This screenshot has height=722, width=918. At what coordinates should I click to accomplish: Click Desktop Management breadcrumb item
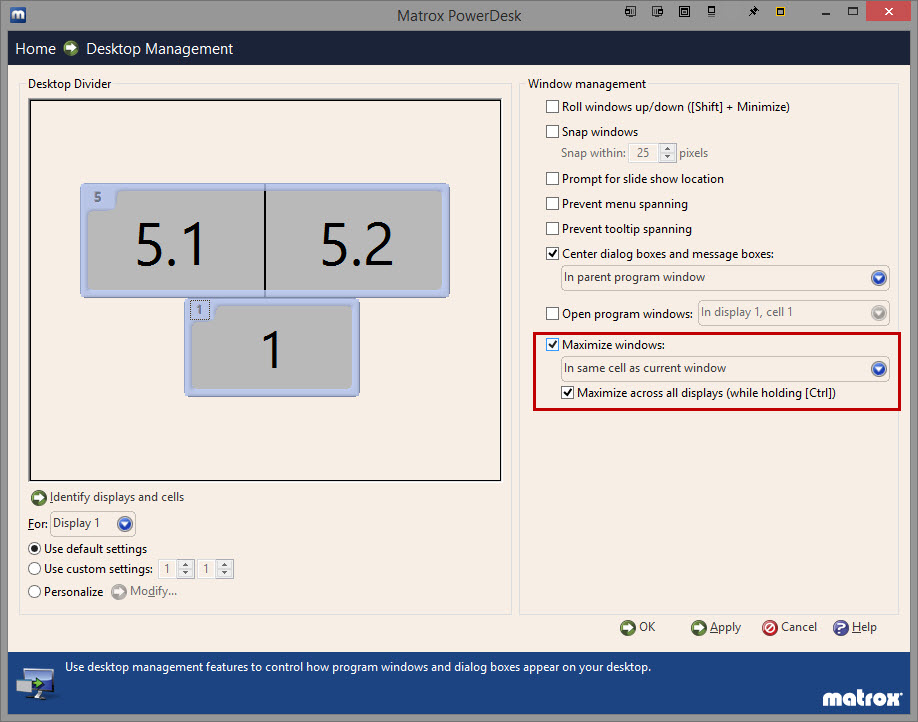159,49
